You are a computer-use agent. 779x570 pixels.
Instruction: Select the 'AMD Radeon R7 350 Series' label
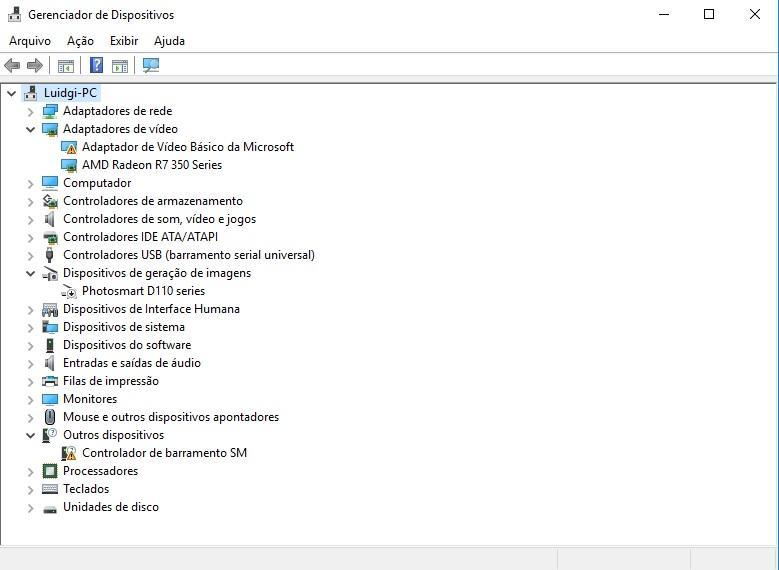[x=152, y=165]
